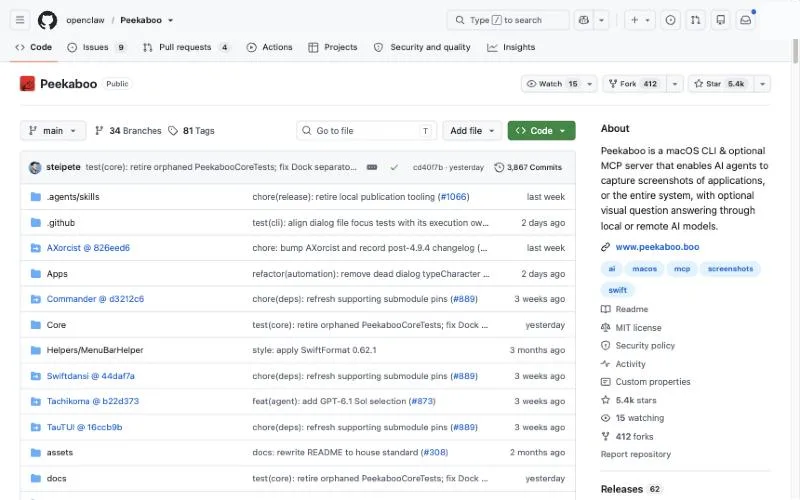Switch to the Projects tab

coord(333,47)
